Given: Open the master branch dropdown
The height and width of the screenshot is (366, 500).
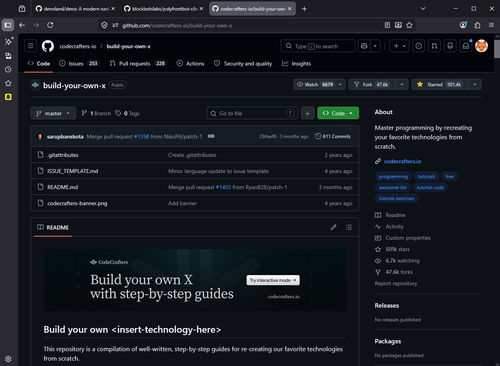Looking at the screenshot, I should [53, 113].
